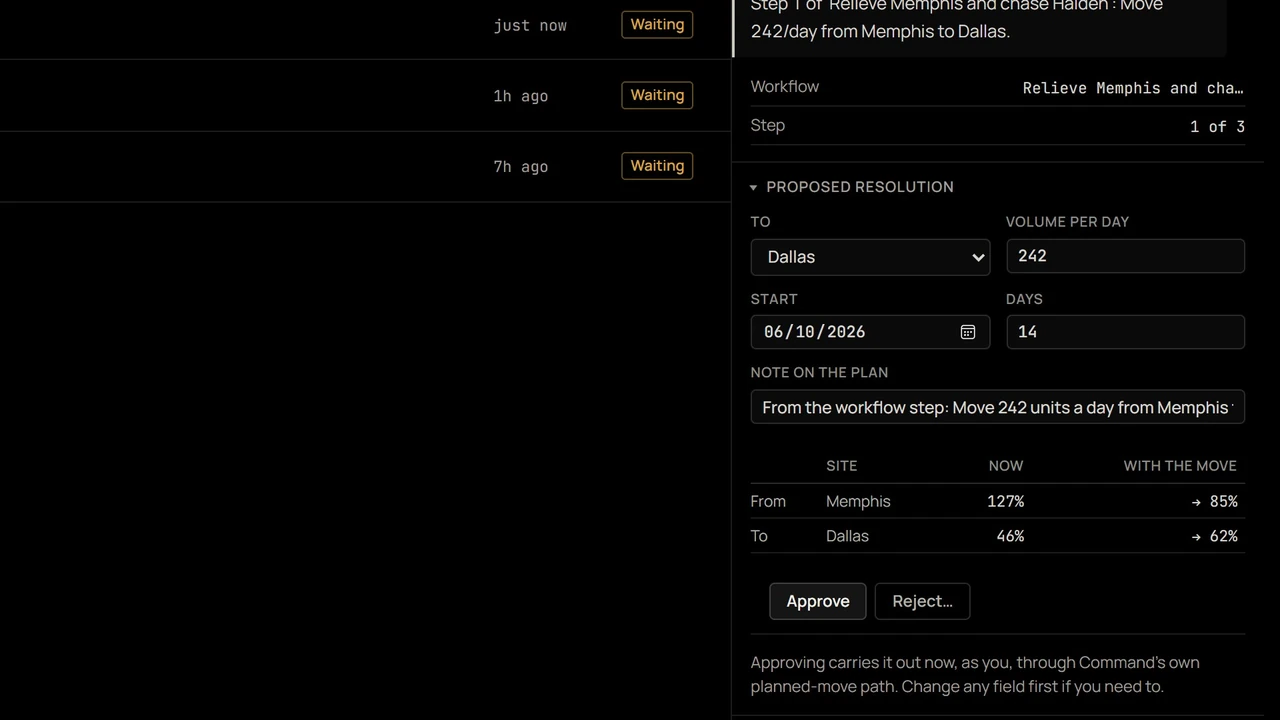Open the To destination dropdown showing Dallas
1280x720 pixels.
(x=870, y=257)
